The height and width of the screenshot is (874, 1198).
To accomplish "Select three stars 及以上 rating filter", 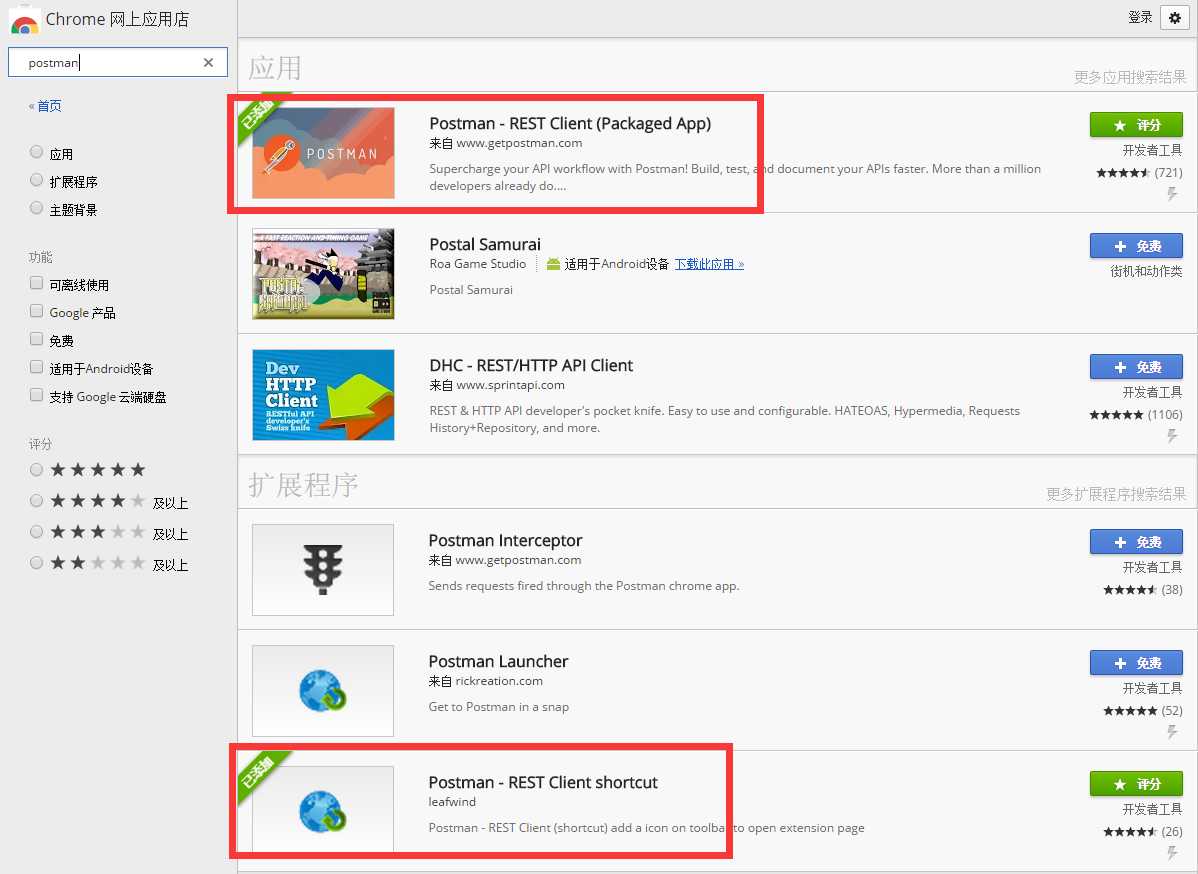I will point(36,532).
